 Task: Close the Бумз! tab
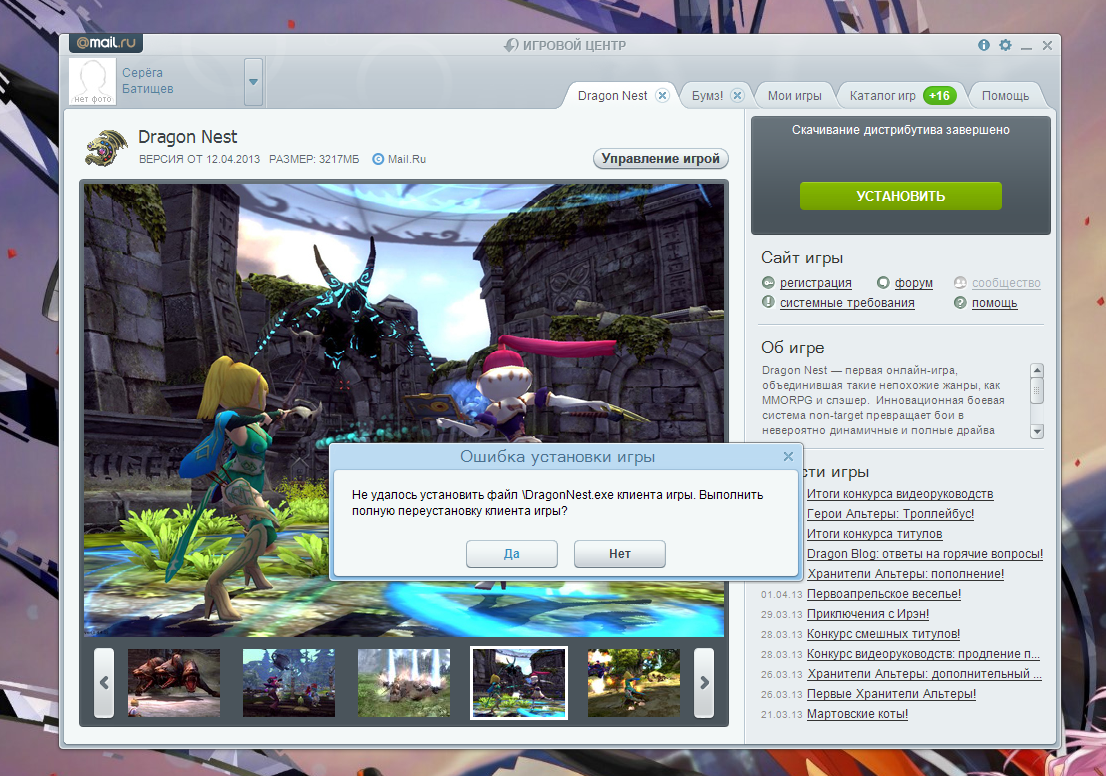[x=737, y=95]
